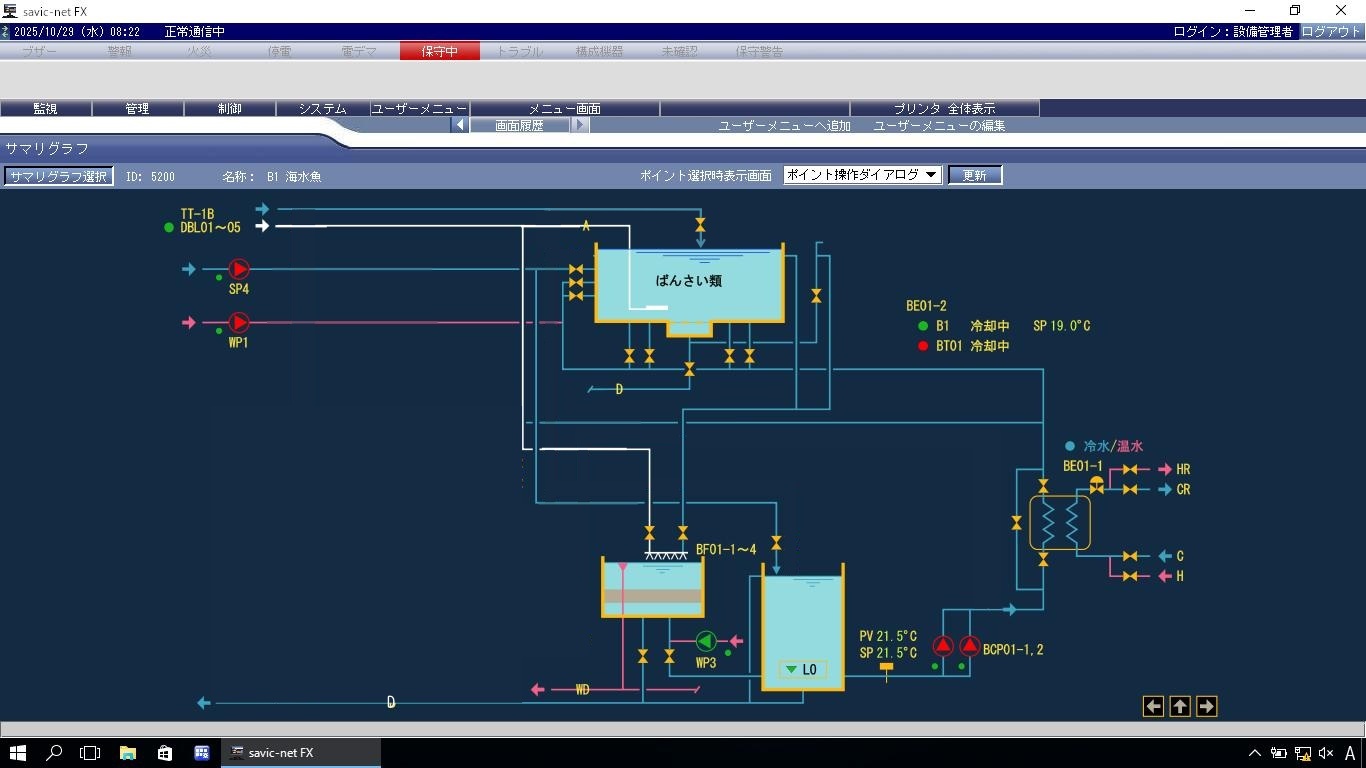
Task: Click the left arrow navigation icon
Action: click(1153, 706)
